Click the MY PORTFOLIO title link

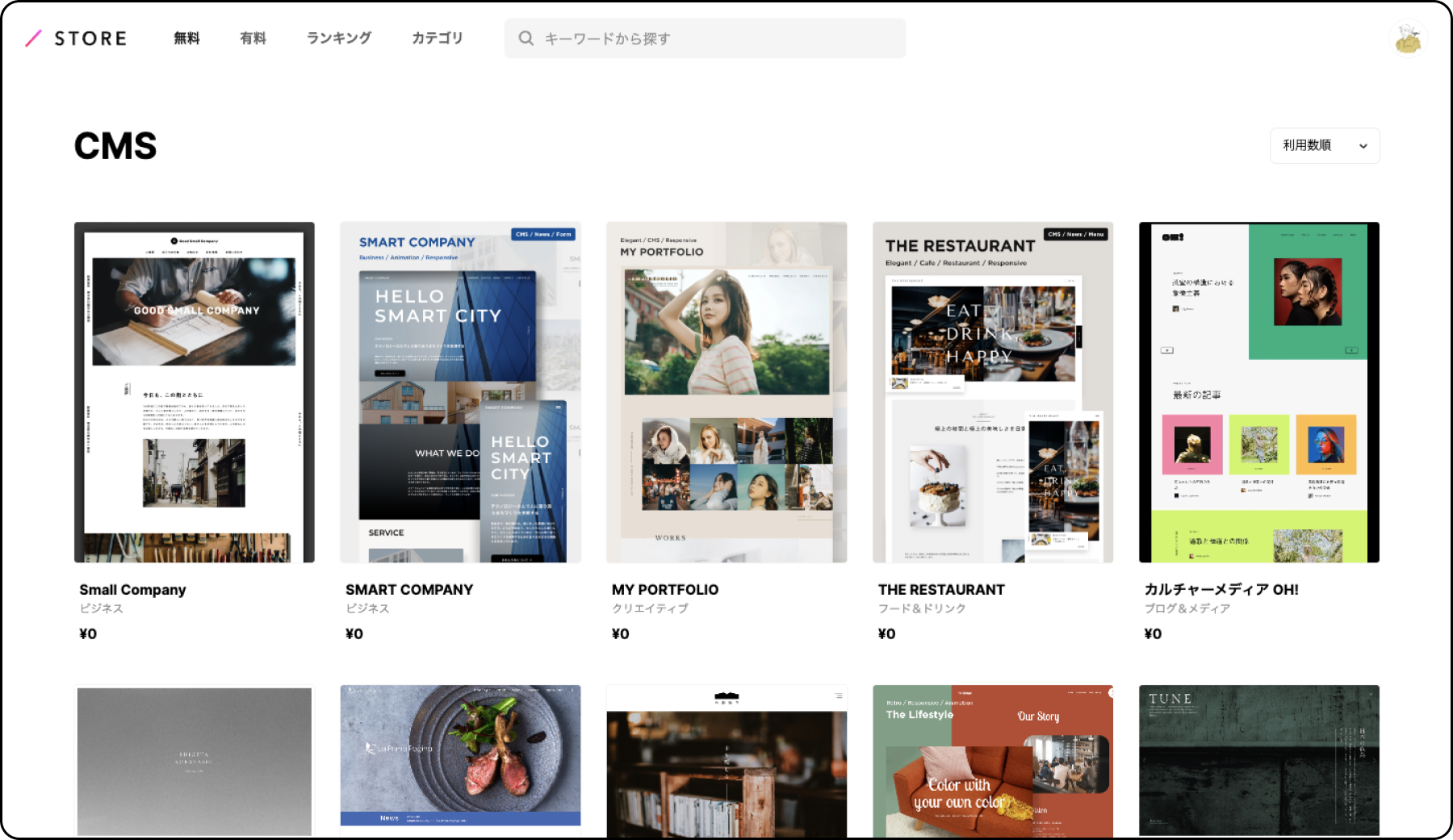(x=665, y=590)
